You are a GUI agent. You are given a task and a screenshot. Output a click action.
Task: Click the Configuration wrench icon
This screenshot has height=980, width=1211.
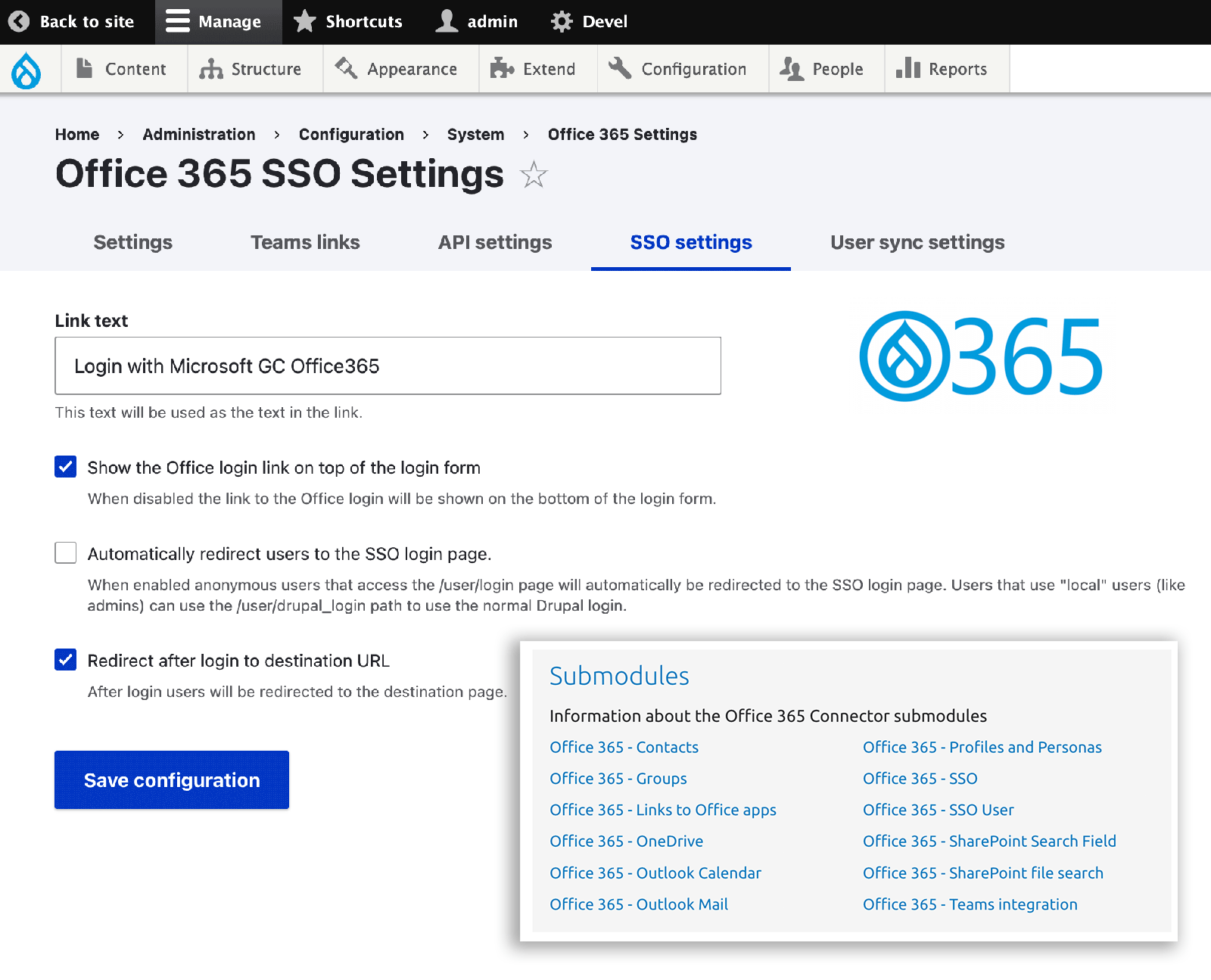pyautogui.click(x=620, y=68)
